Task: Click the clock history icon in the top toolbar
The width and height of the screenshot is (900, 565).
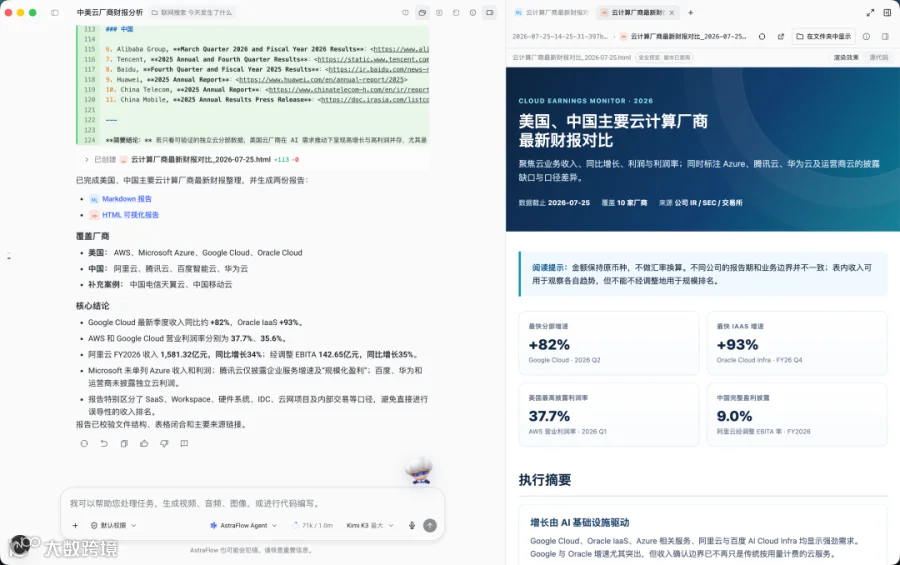Action: coord(472,12)
